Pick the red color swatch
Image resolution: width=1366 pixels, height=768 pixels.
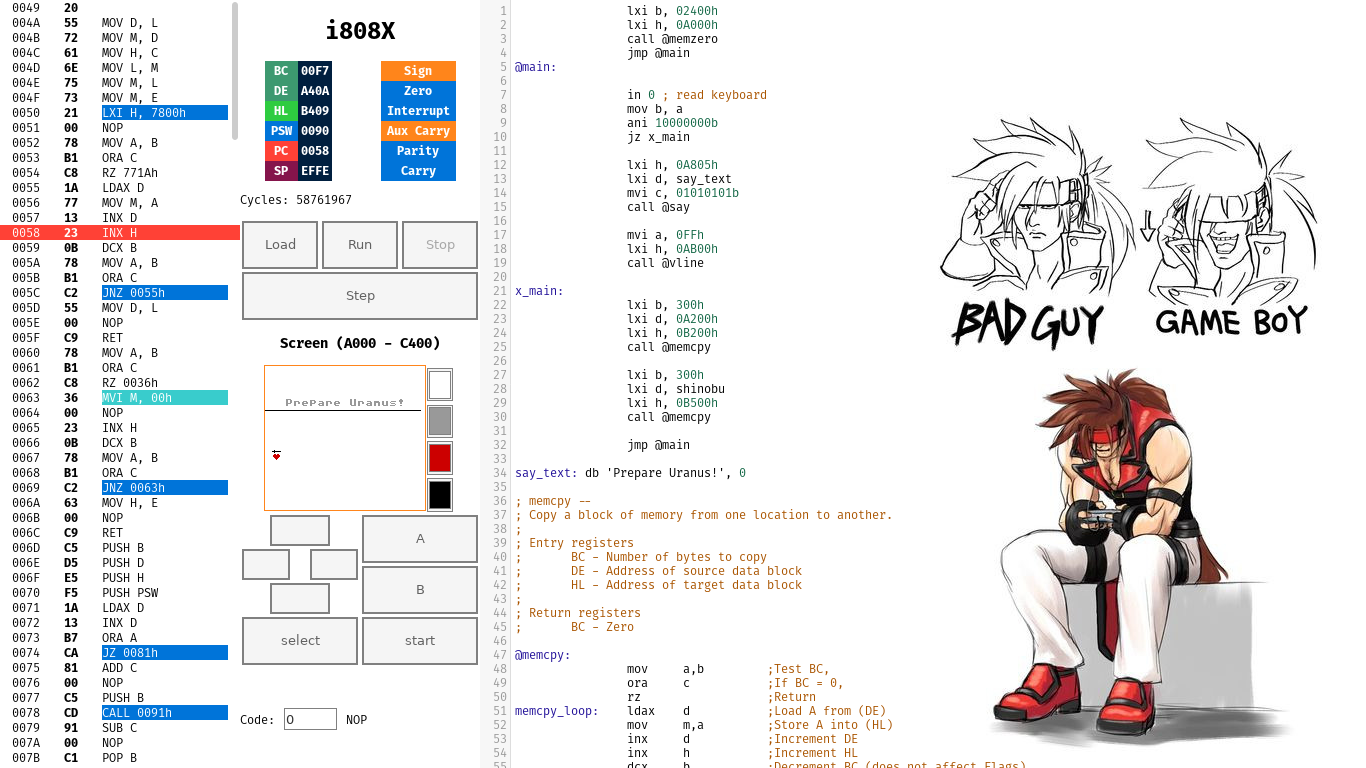click(x=440, y=458)
